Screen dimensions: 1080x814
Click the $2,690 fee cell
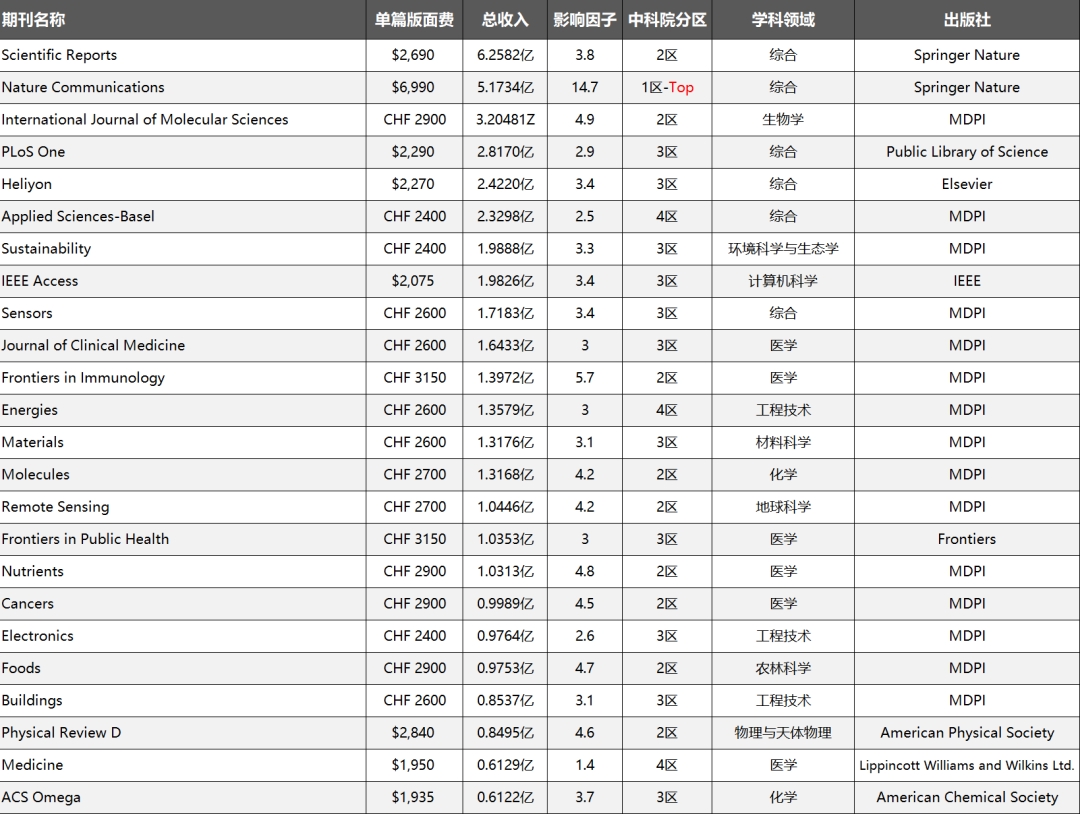pyautogui.click(x=413, y=55)
